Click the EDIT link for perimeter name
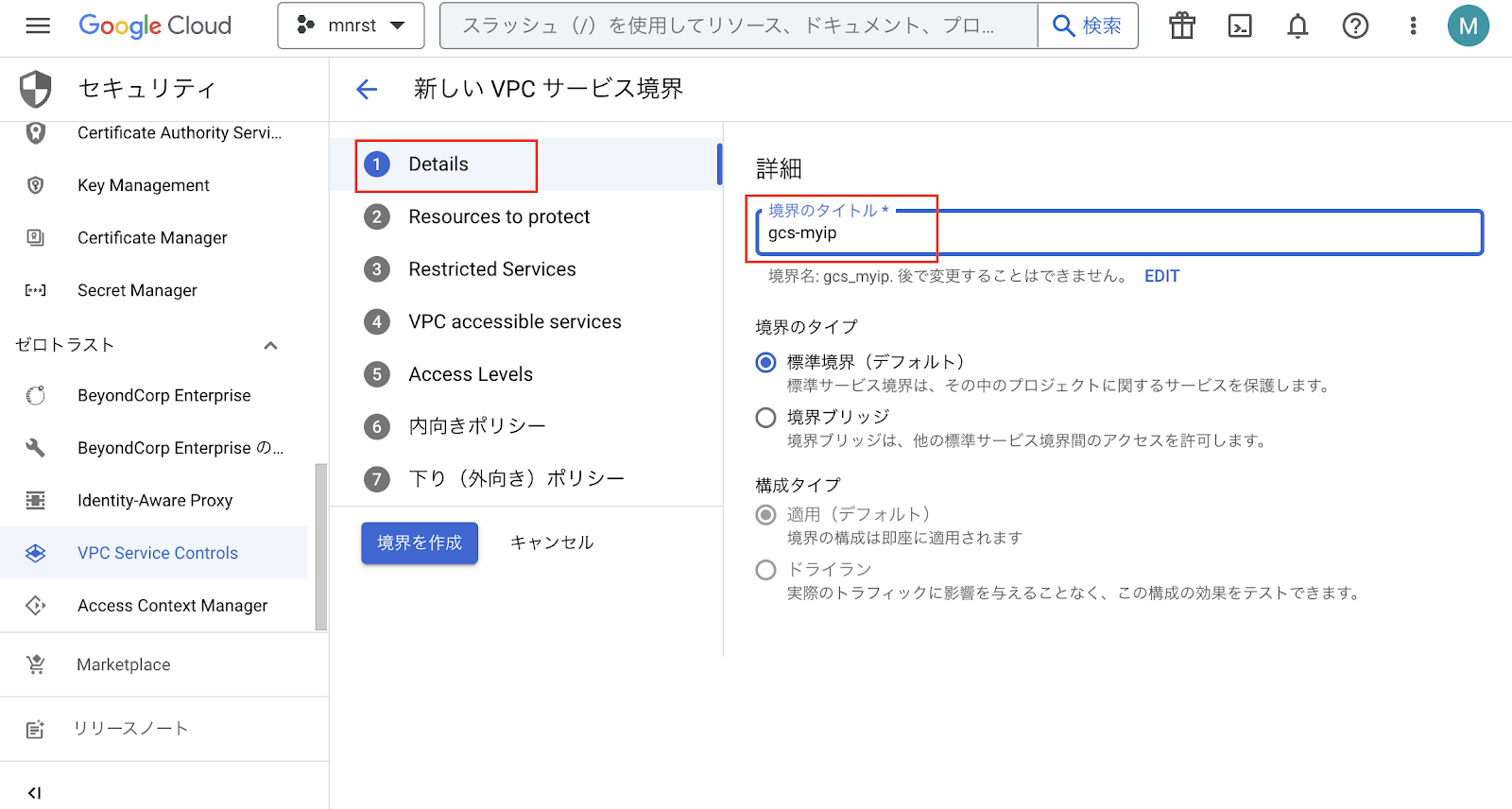This screenshot has height=809, width=1512. [1161, 276]
